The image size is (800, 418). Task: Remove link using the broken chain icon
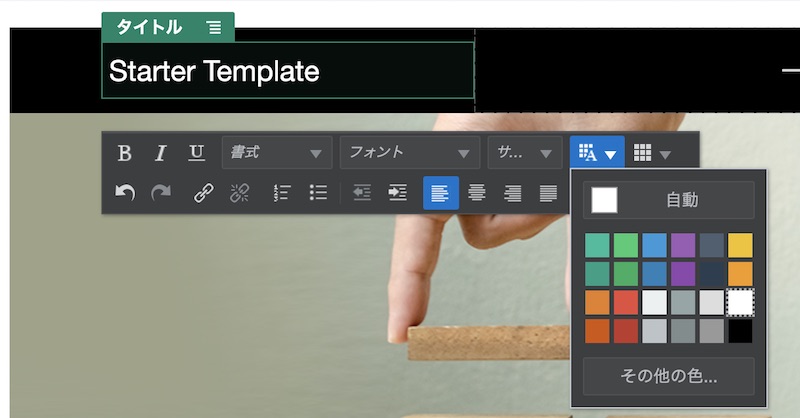240,193
